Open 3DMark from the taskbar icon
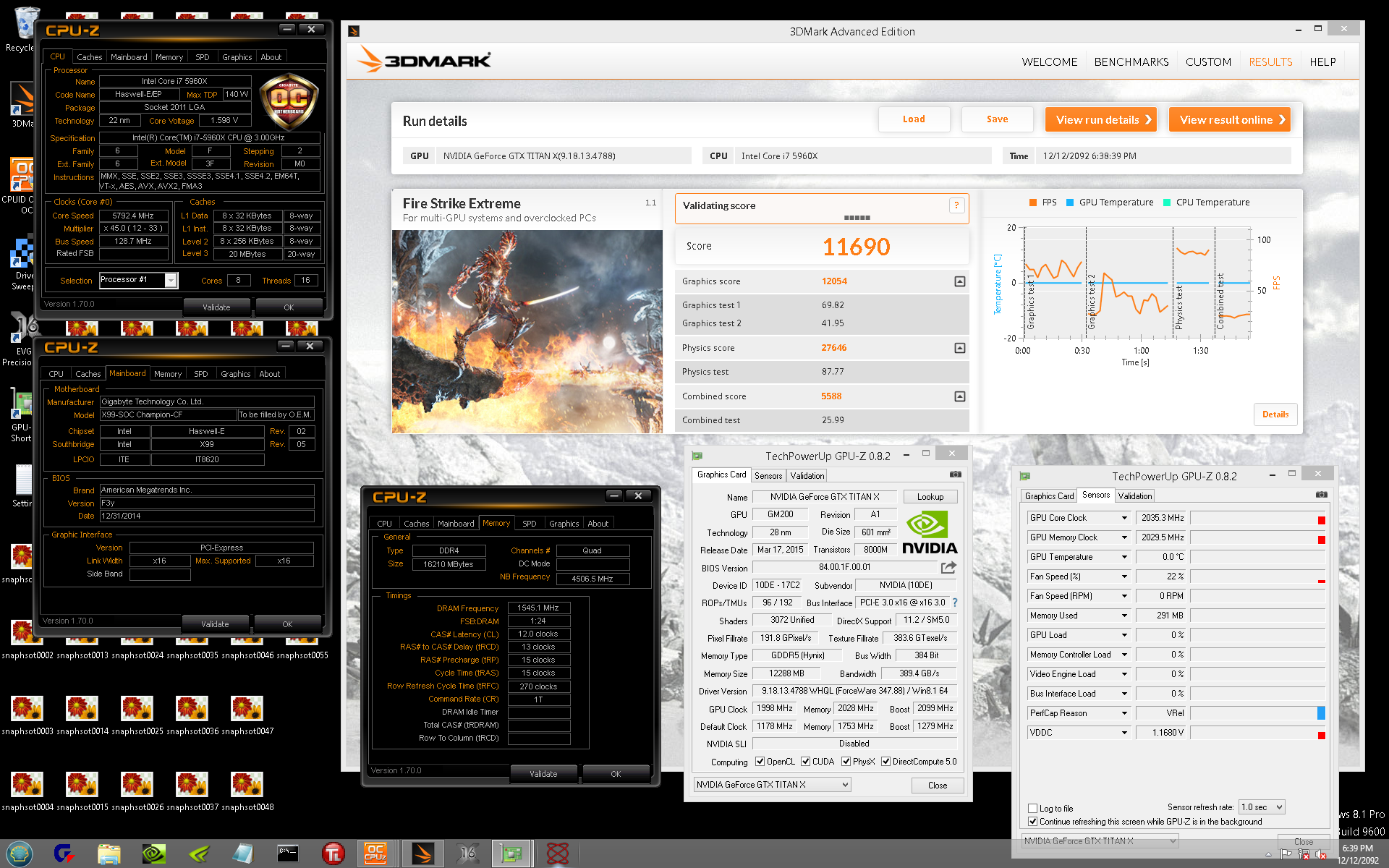 pos(422,854)
